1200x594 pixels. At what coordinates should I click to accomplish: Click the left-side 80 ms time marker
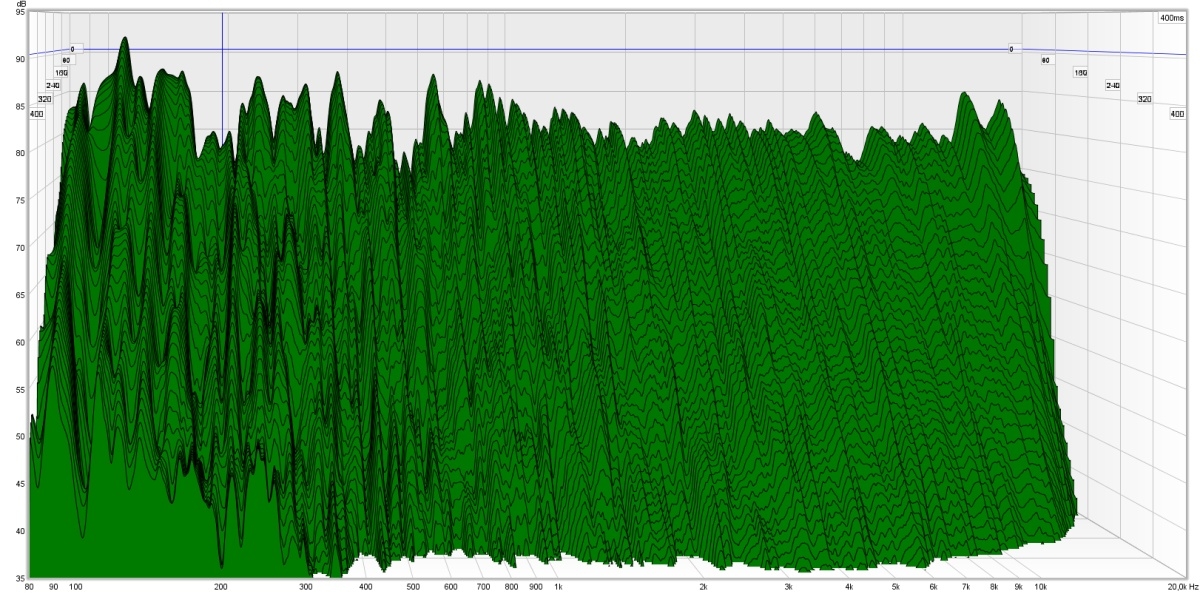pos(66,61)
